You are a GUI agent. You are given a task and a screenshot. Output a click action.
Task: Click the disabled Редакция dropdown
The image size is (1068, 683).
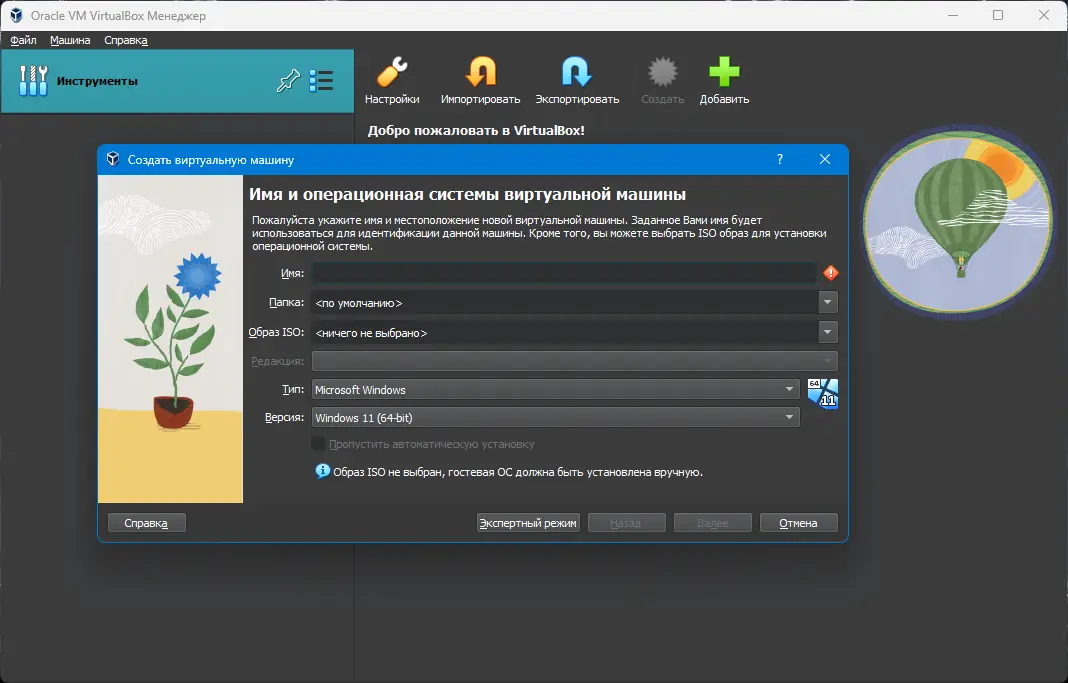pyautogui.click(x=574, y=361)
